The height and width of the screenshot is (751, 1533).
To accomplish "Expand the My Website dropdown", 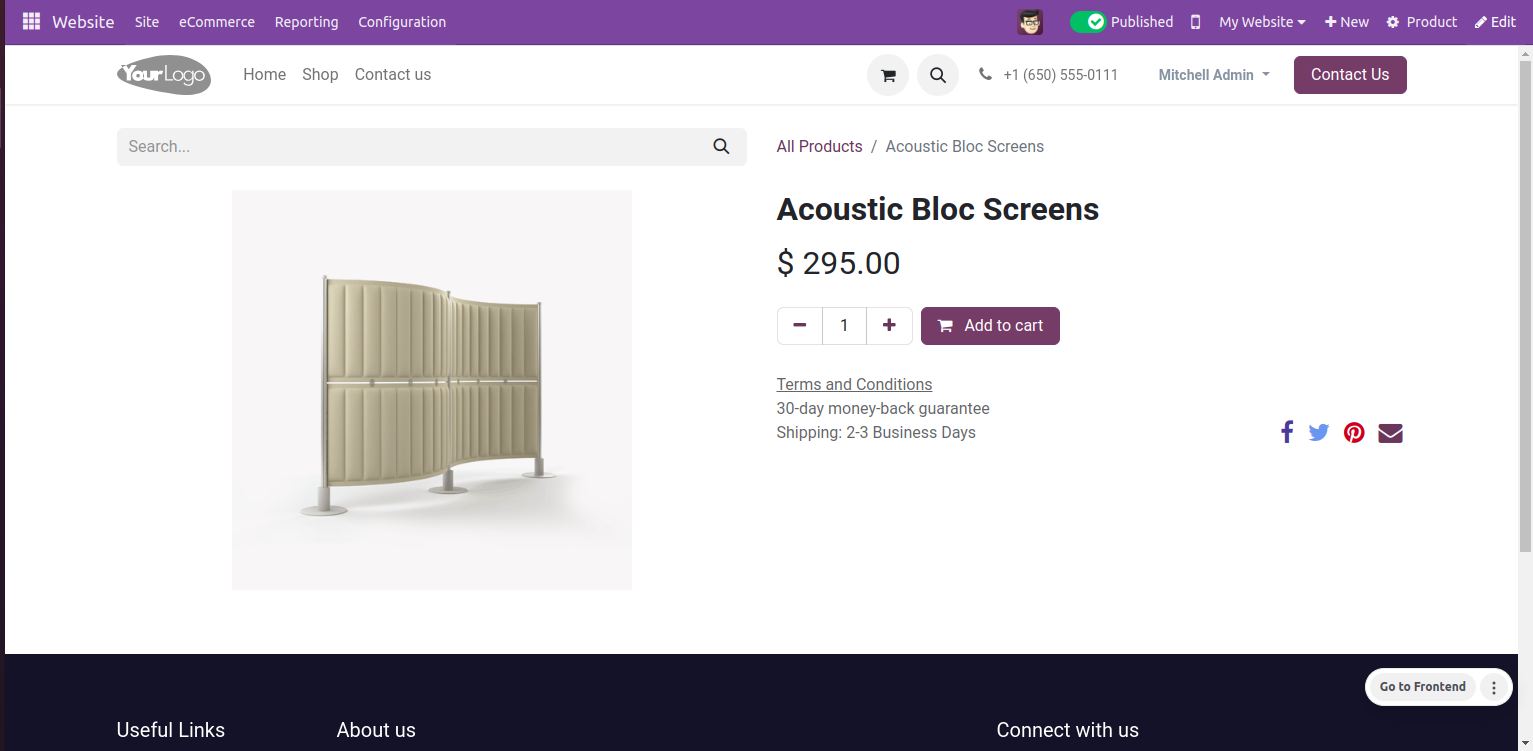I will pyautogui.click(x=1262, y=22).
